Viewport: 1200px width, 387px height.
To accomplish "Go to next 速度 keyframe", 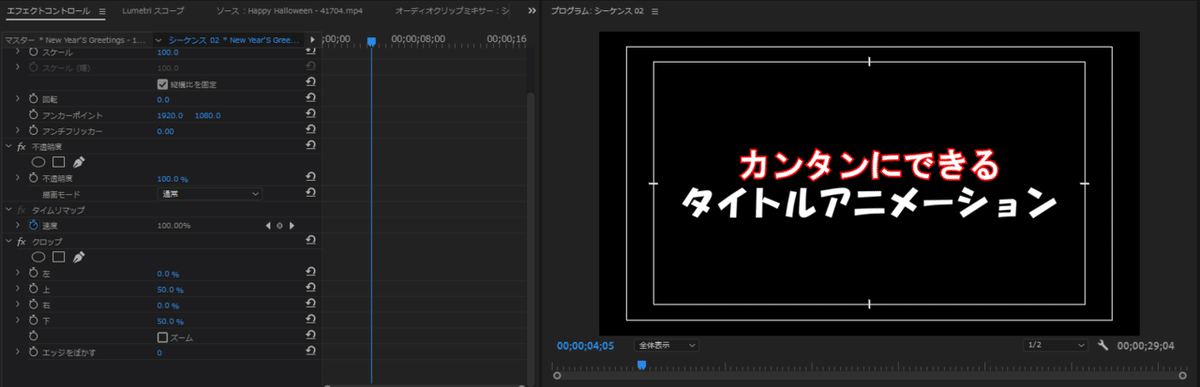I will pyautogui.click(x=291, y=226).
